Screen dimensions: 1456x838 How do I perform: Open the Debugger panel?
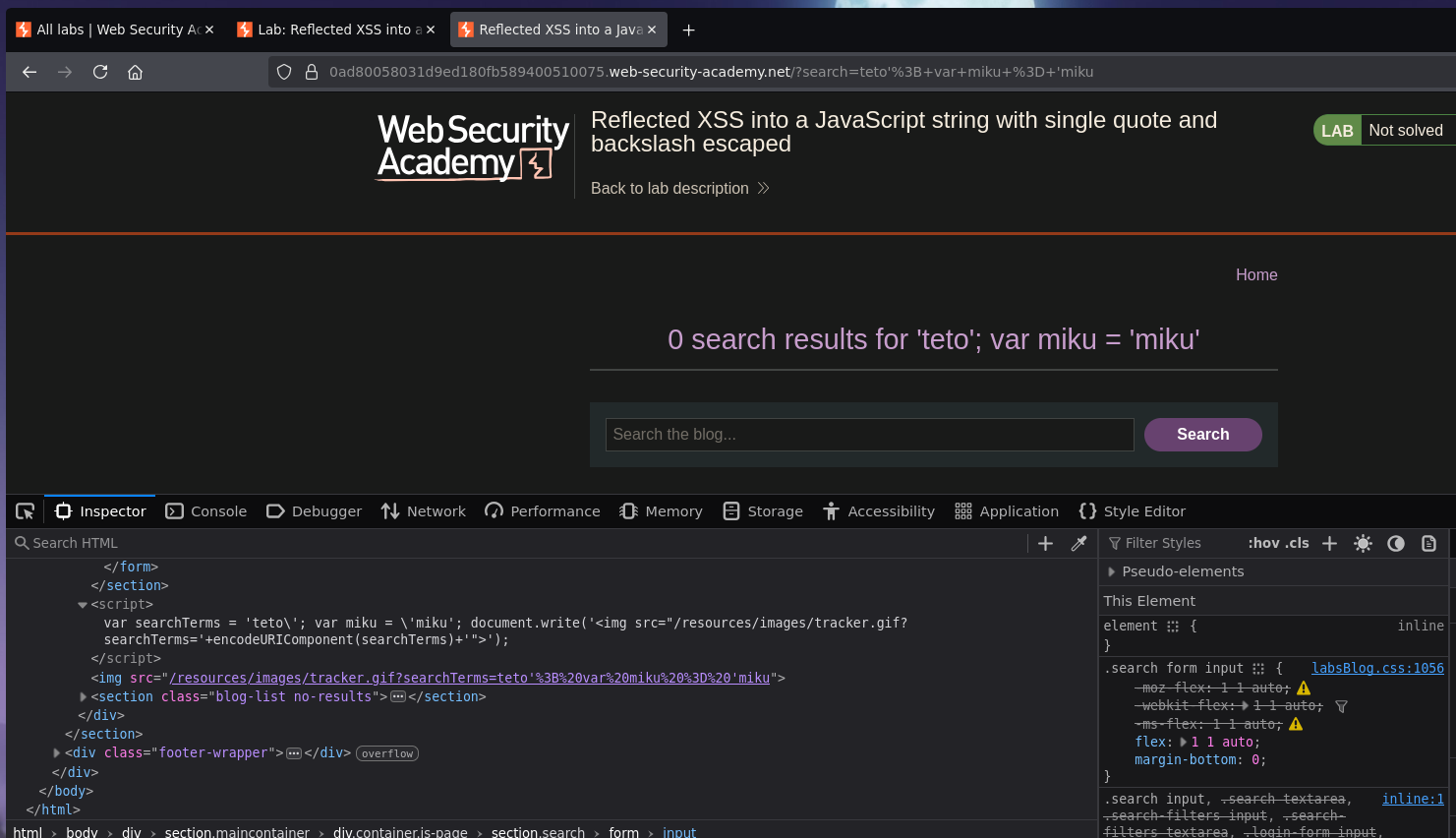point(314,511)
